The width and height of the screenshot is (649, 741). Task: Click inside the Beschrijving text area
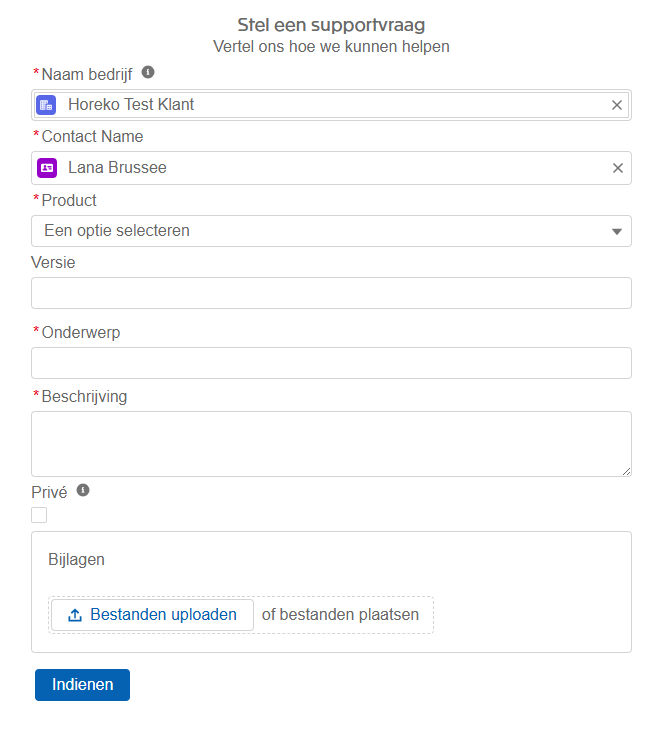point(331,443)
